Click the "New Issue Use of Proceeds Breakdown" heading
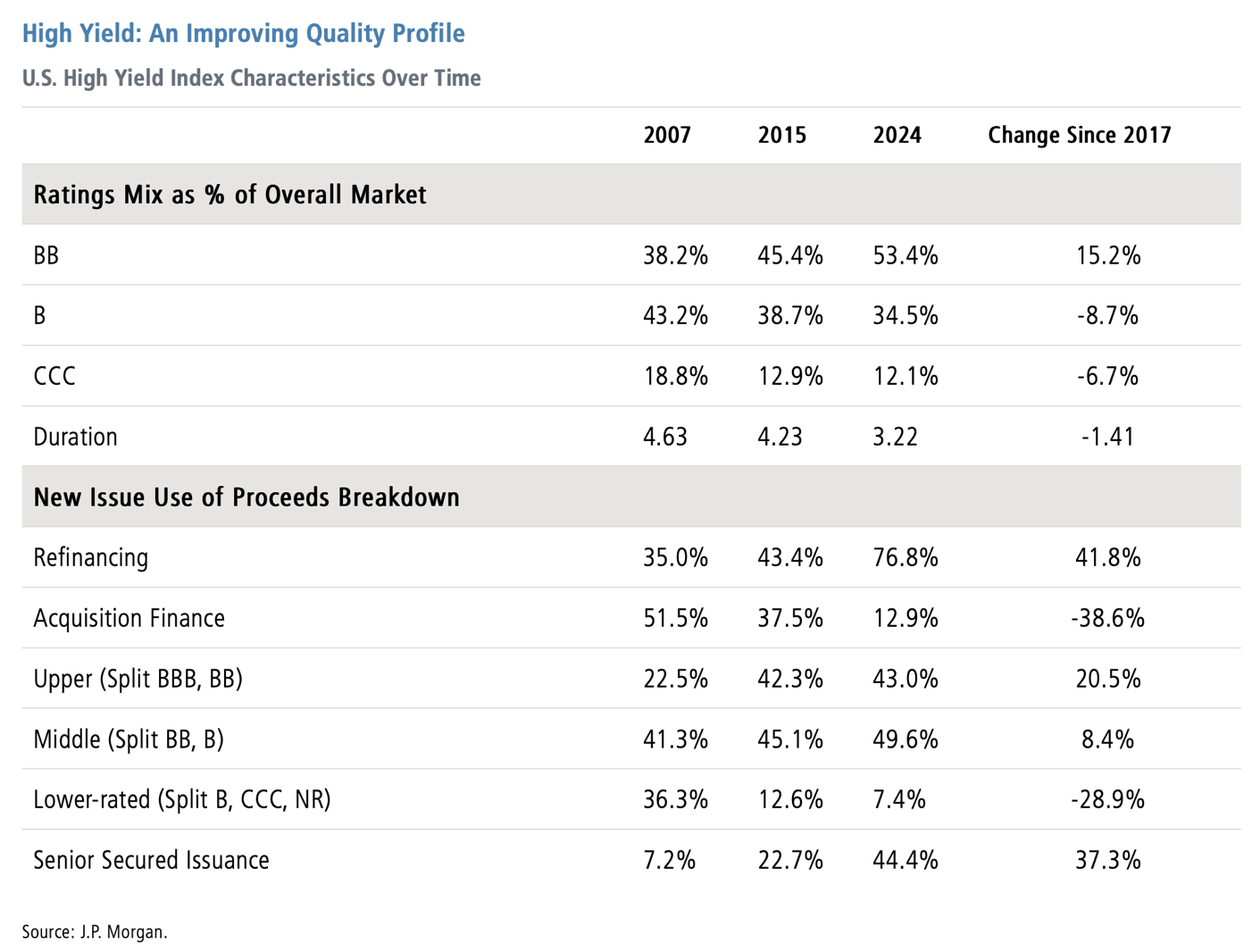Screen dimensions: 1260x952 tap(246, 497)
